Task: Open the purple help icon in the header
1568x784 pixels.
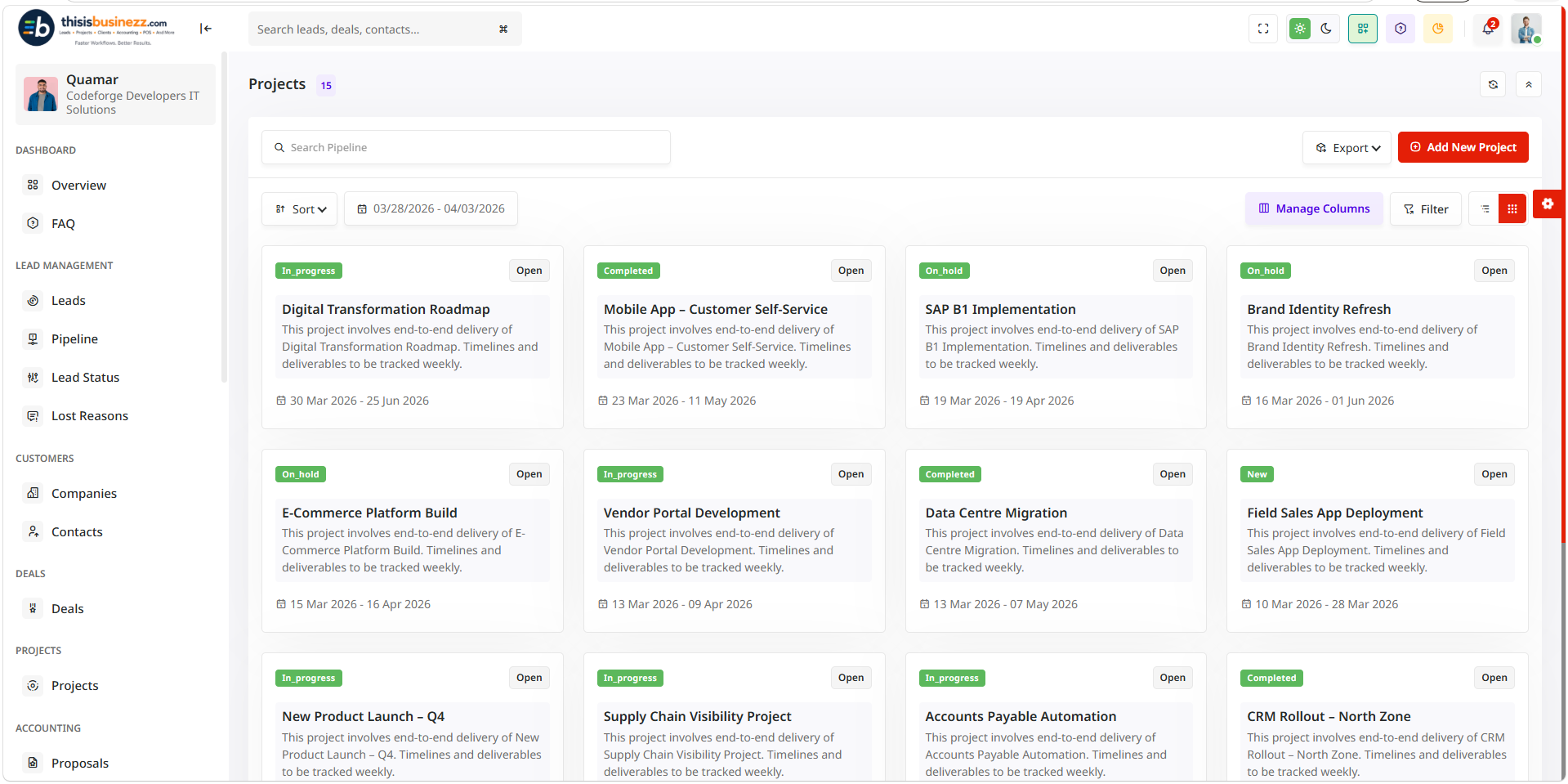Action: 1400,29
